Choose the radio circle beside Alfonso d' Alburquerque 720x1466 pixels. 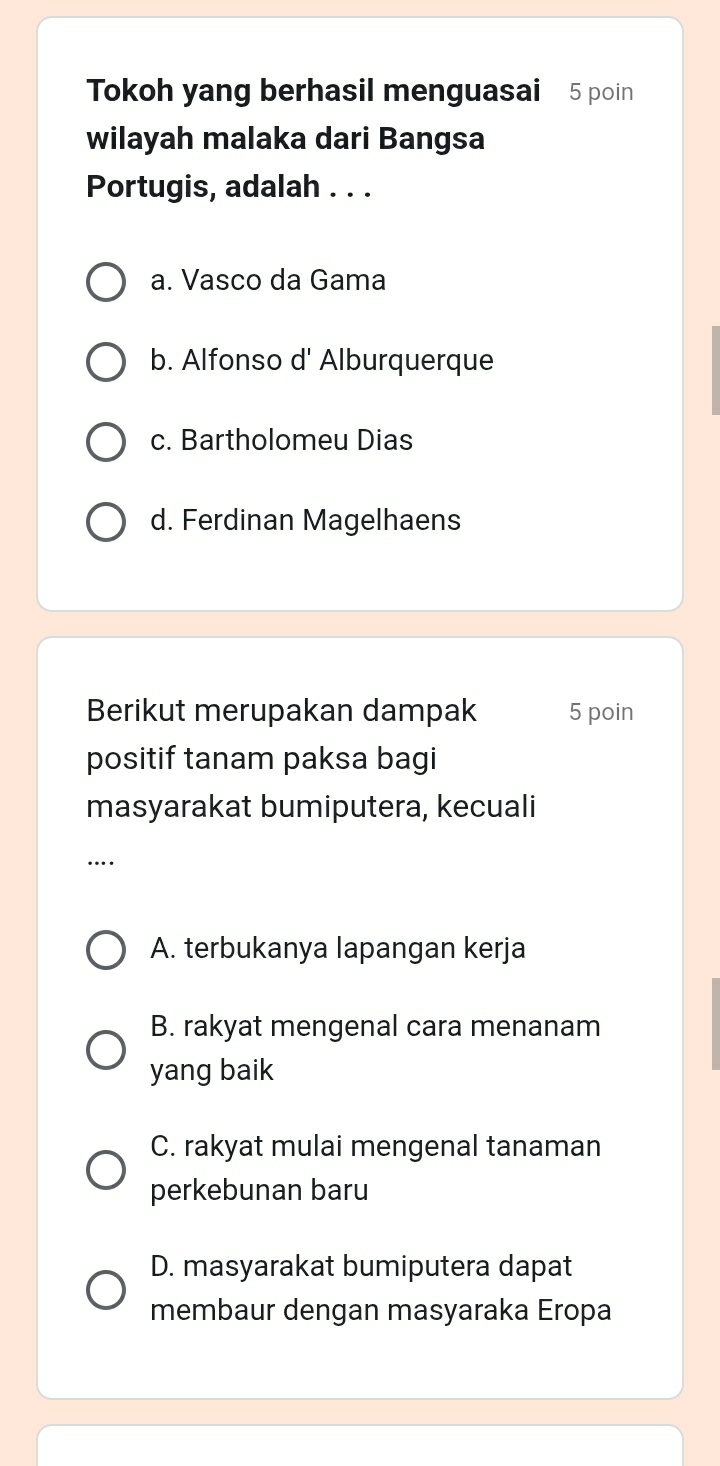tap(106, 362)
